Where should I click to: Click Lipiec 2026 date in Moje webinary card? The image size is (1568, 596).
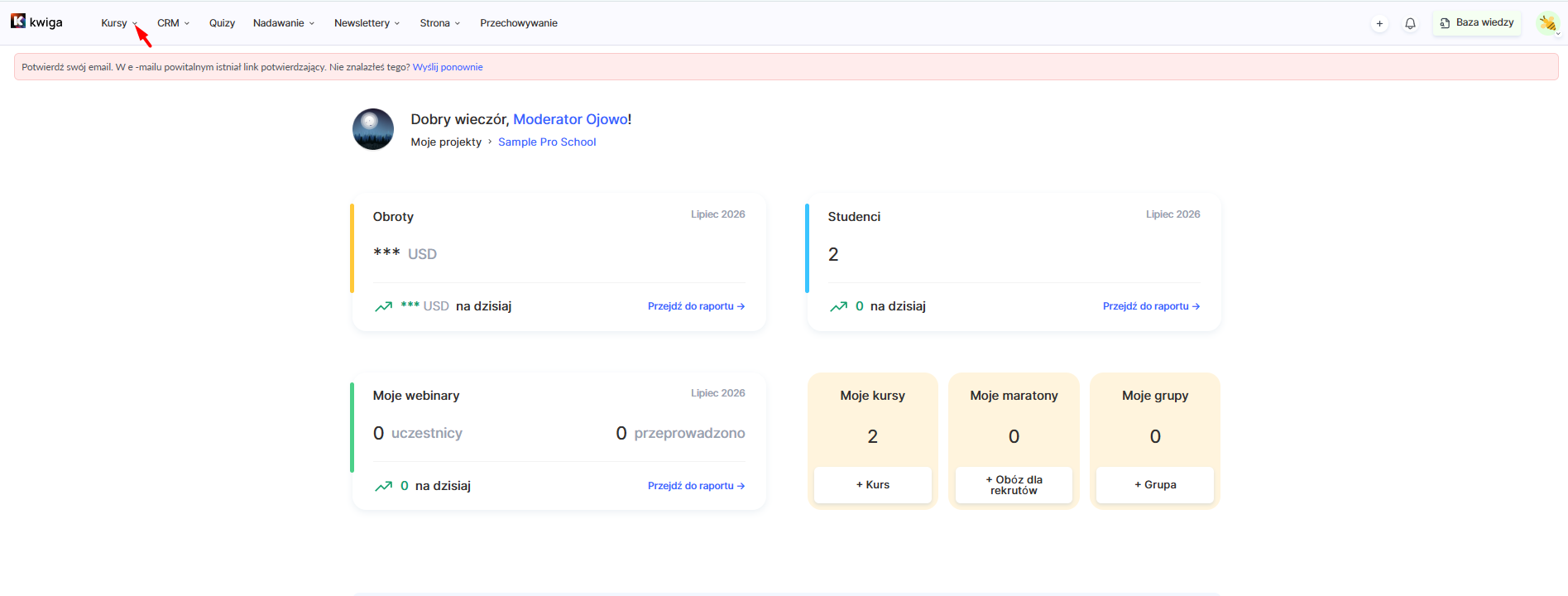[x=718, y=393]
